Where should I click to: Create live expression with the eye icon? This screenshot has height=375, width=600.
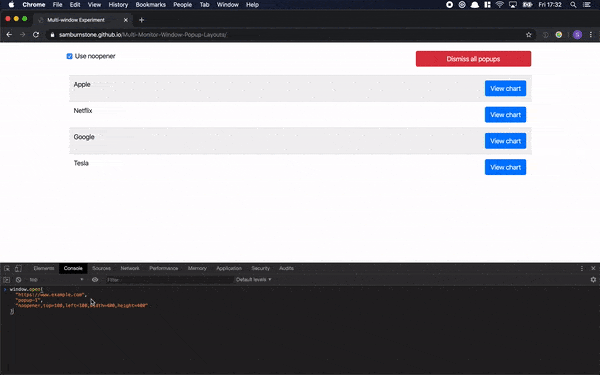point(95,280)
